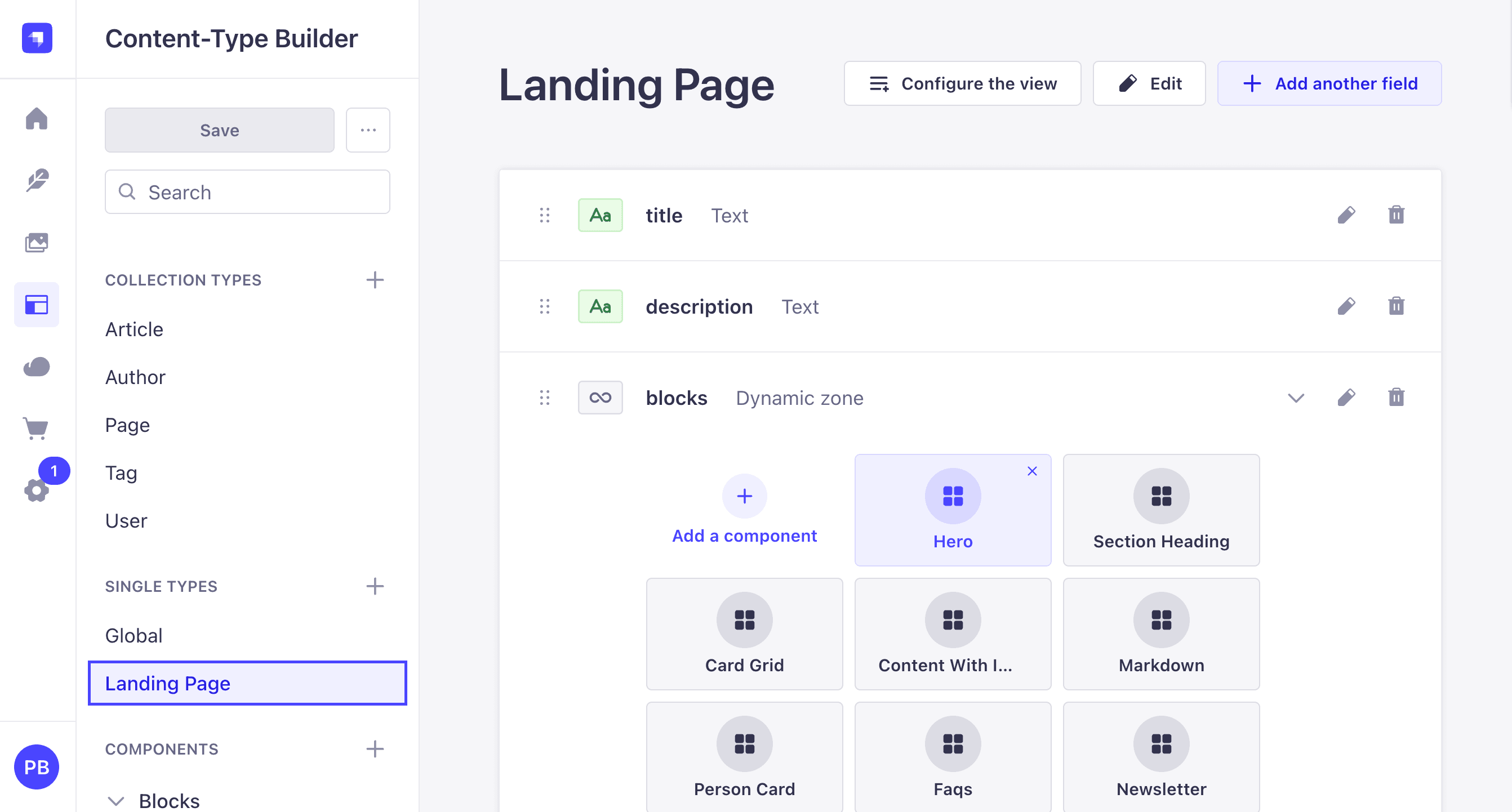The width and height of the screenshot is (1512, 812).
Task: Click the COLLECTION TYPES heading
Action: (183, 280)
